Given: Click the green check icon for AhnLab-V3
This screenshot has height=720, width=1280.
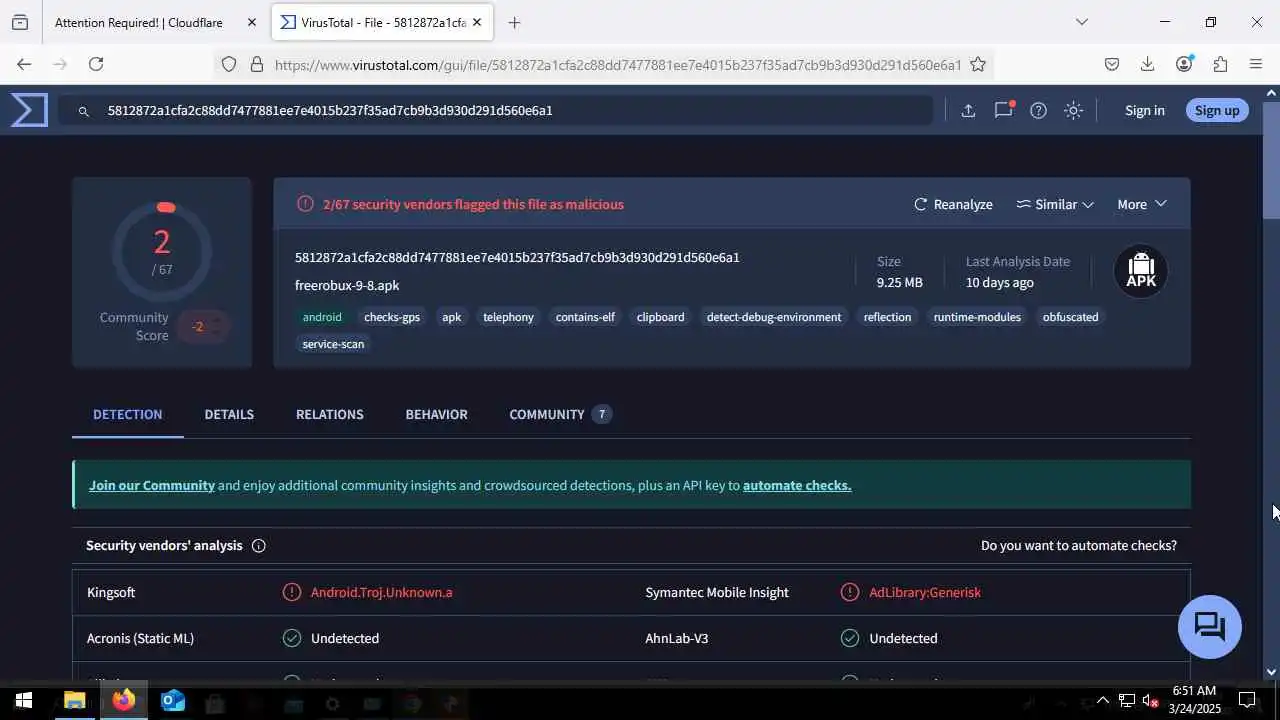Looking at the screenshot, I should pos(850,638).
